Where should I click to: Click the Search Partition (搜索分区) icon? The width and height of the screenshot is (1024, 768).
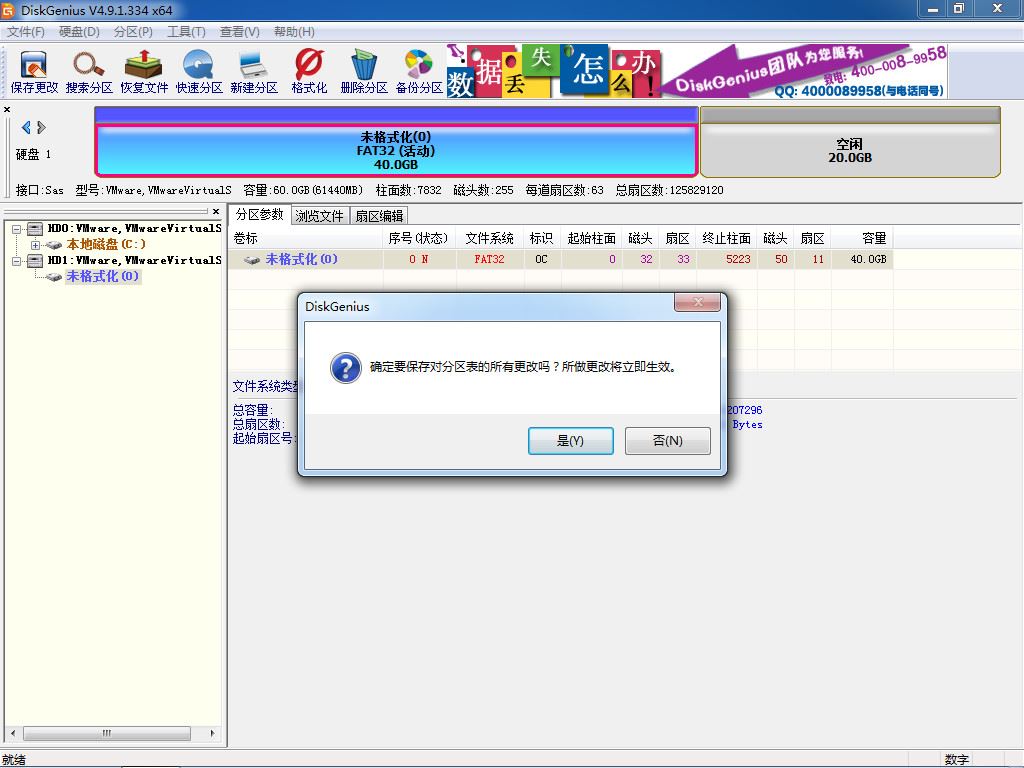(89, 72)
